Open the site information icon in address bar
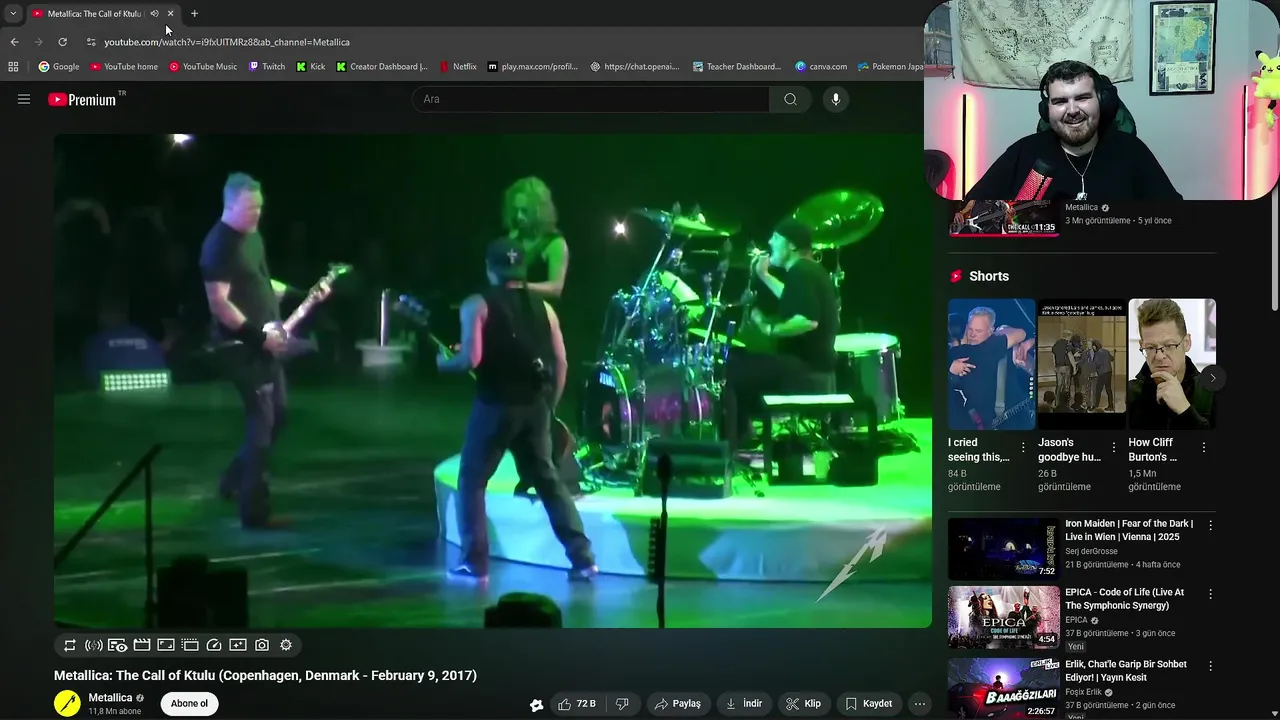Screen dimensions: 1280x720 click(91, 42)
